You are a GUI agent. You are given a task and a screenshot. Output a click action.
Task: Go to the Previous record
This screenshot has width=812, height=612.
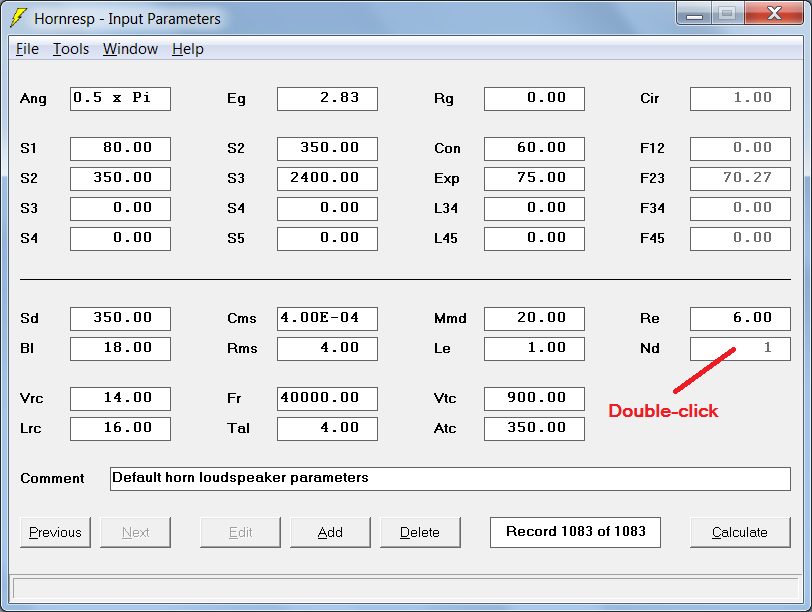point(55,532)
